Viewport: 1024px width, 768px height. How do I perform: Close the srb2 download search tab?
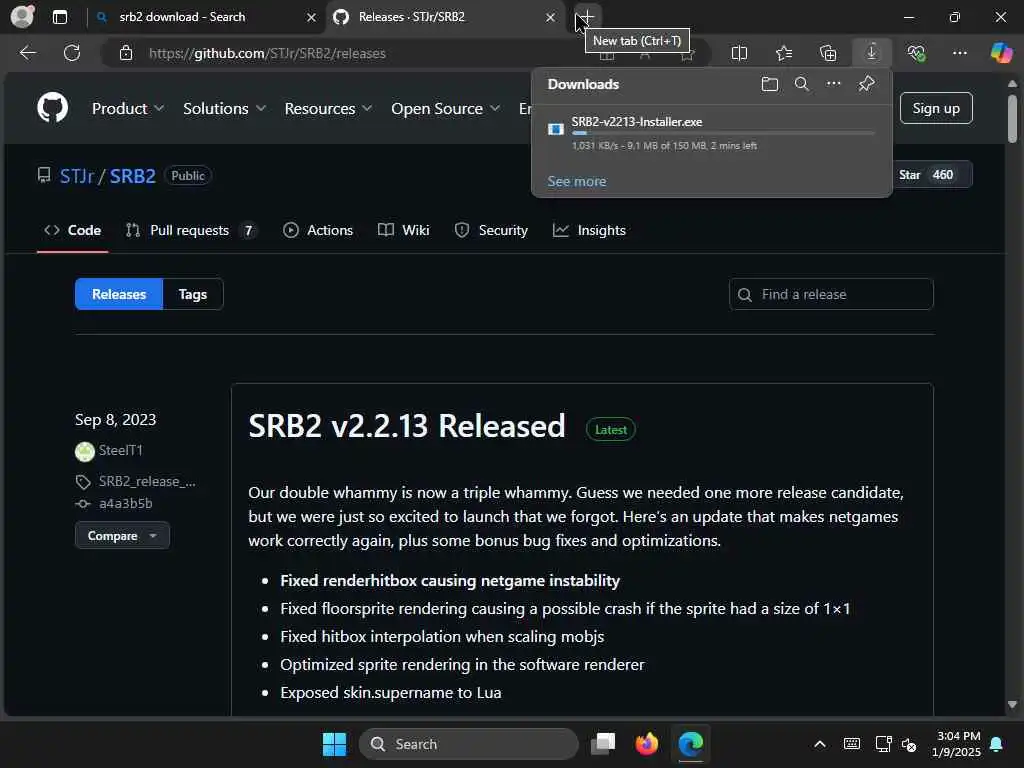[312, 17]
